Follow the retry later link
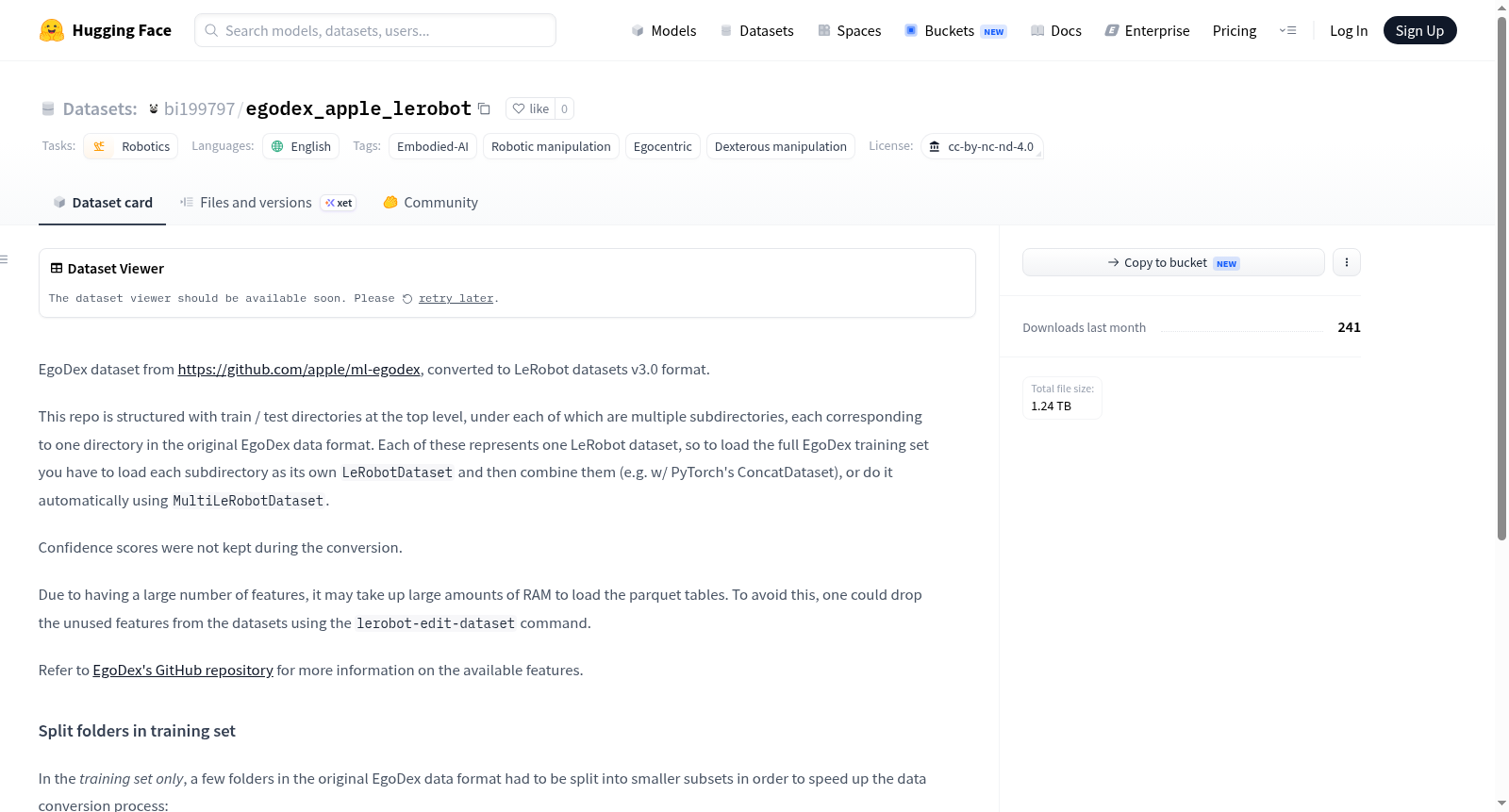 coord(456,299)
